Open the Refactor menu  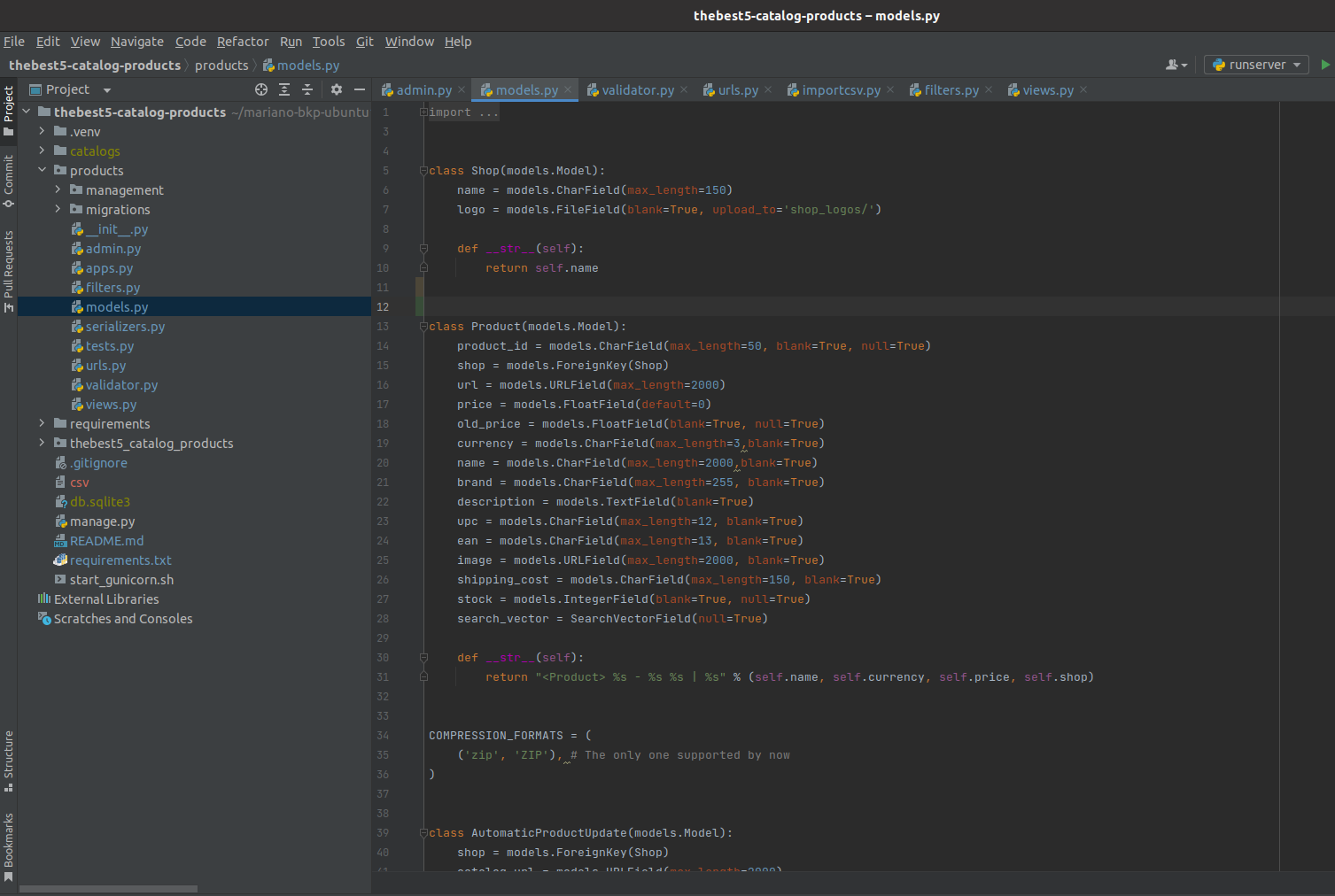(242, 42)
